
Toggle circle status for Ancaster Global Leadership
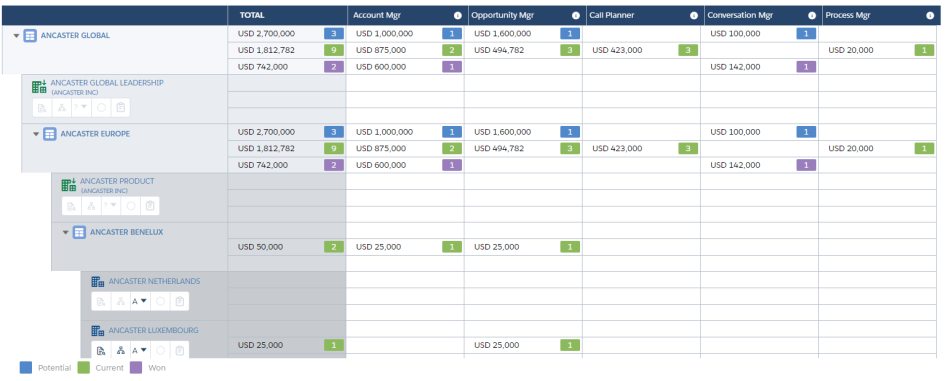click(101, 108)
